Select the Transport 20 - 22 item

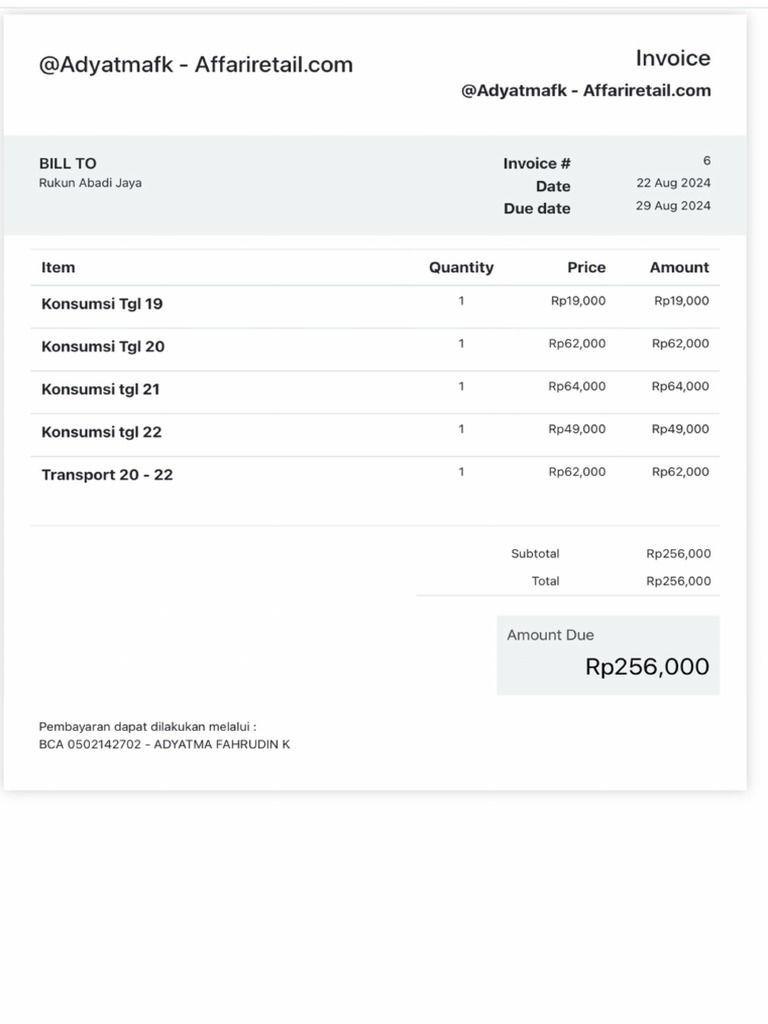[x=107, y=475]
